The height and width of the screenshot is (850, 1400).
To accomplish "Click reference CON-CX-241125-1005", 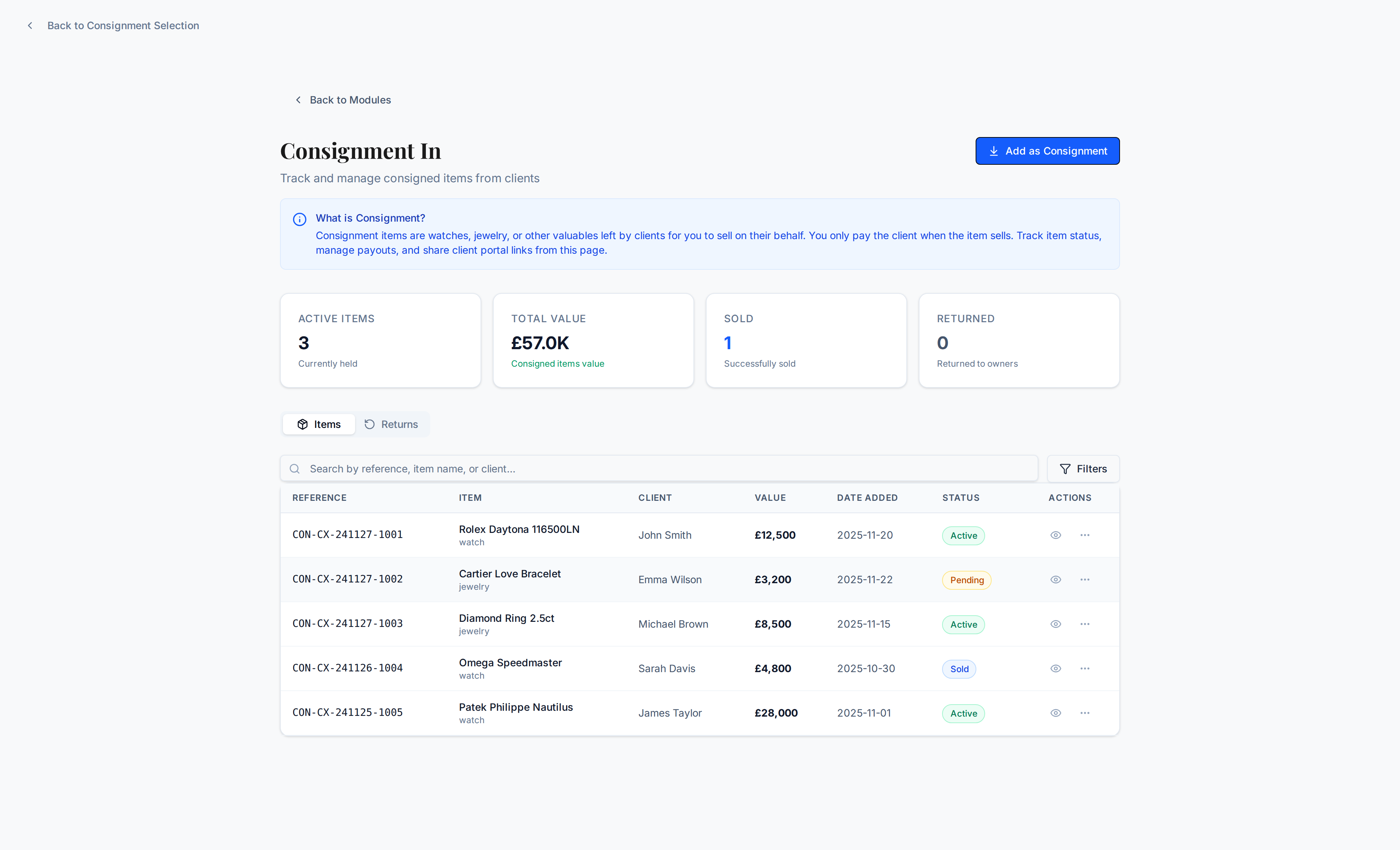I will [x=348, y=713].
